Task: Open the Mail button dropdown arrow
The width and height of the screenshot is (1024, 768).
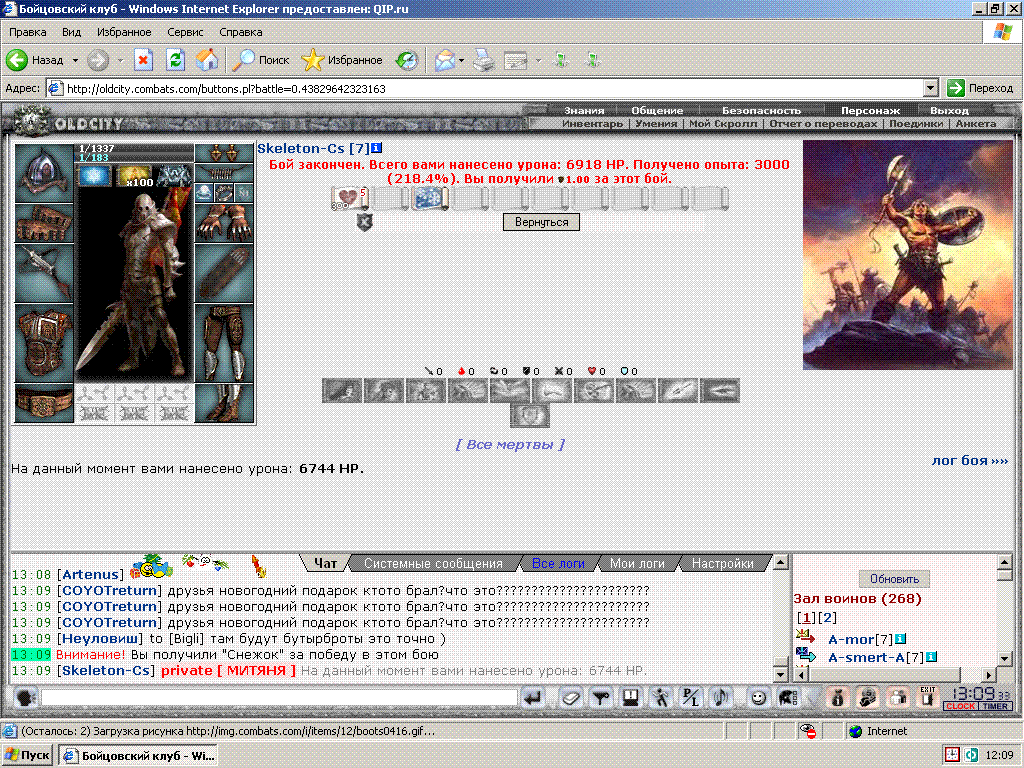Action: pos(462,60)
